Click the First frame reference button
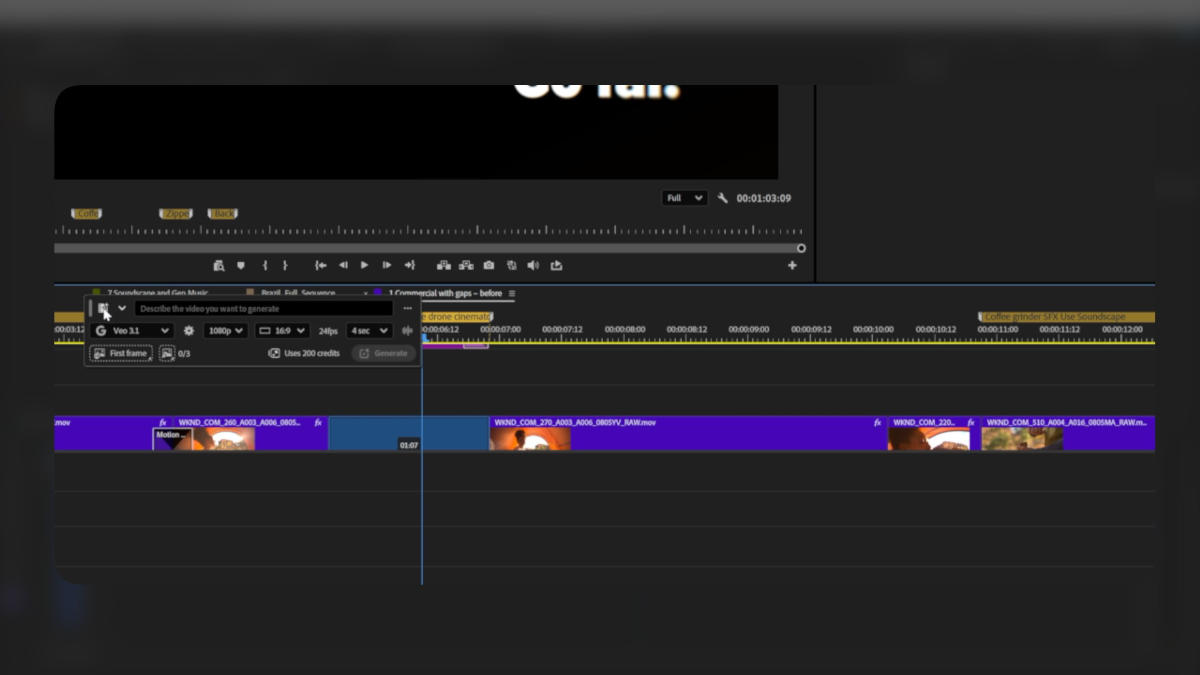 pos(121,353)
